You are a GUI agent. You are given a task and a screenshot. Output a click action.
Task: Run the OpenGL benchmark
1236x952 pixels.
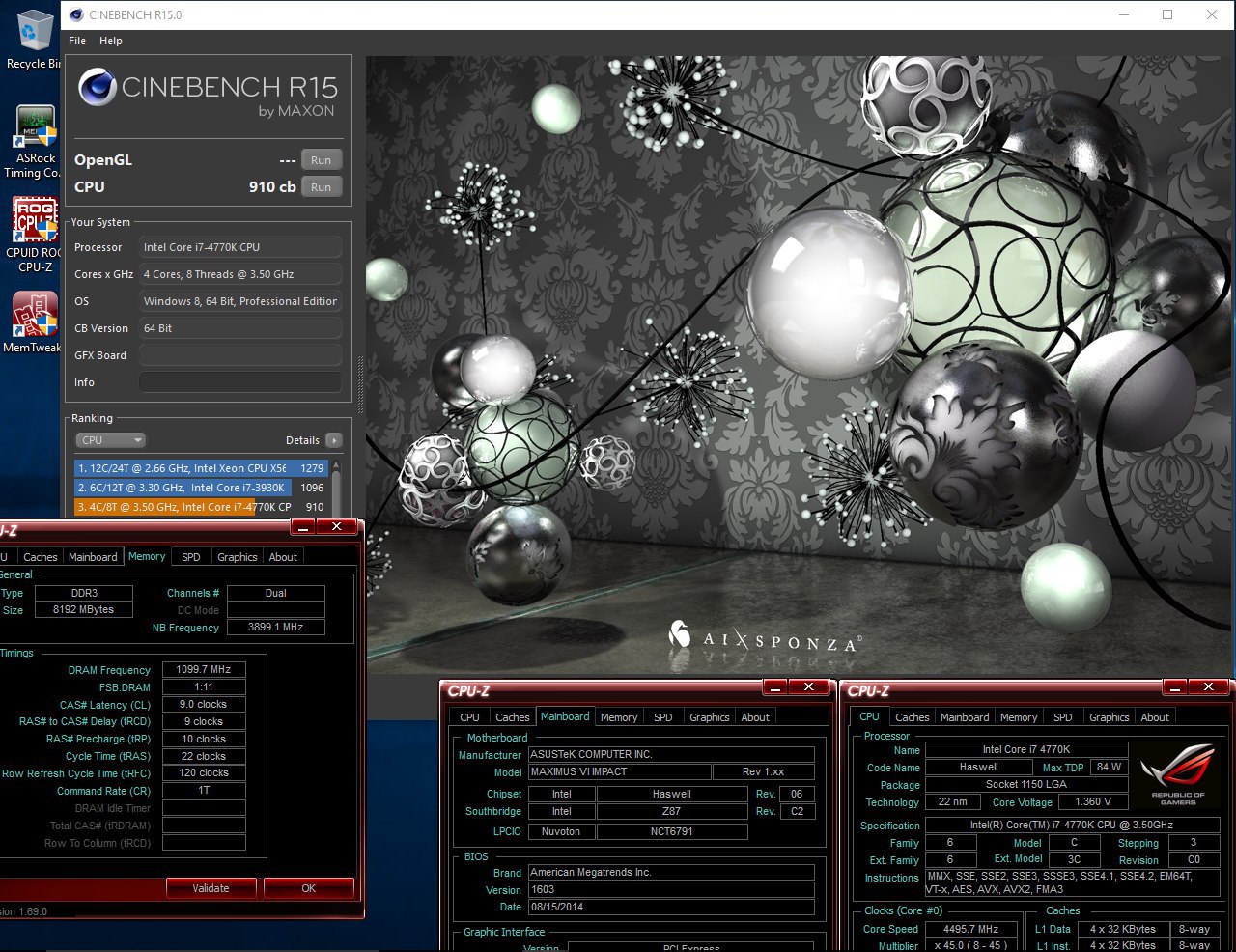[x=322, y=160]
